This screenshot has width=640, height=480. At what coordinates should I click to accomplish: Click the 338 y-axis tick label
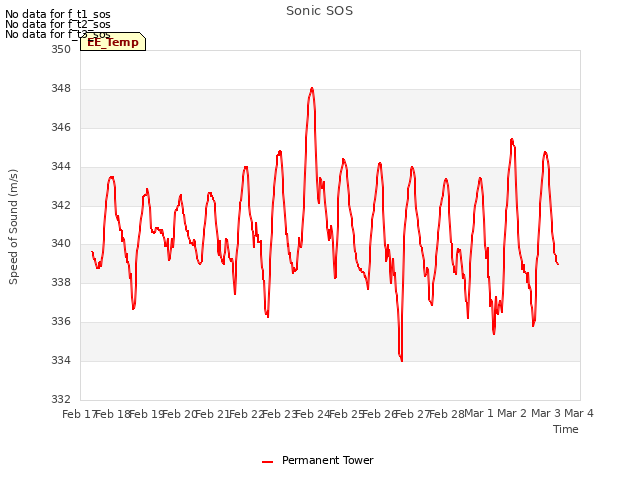pos(61,282)
